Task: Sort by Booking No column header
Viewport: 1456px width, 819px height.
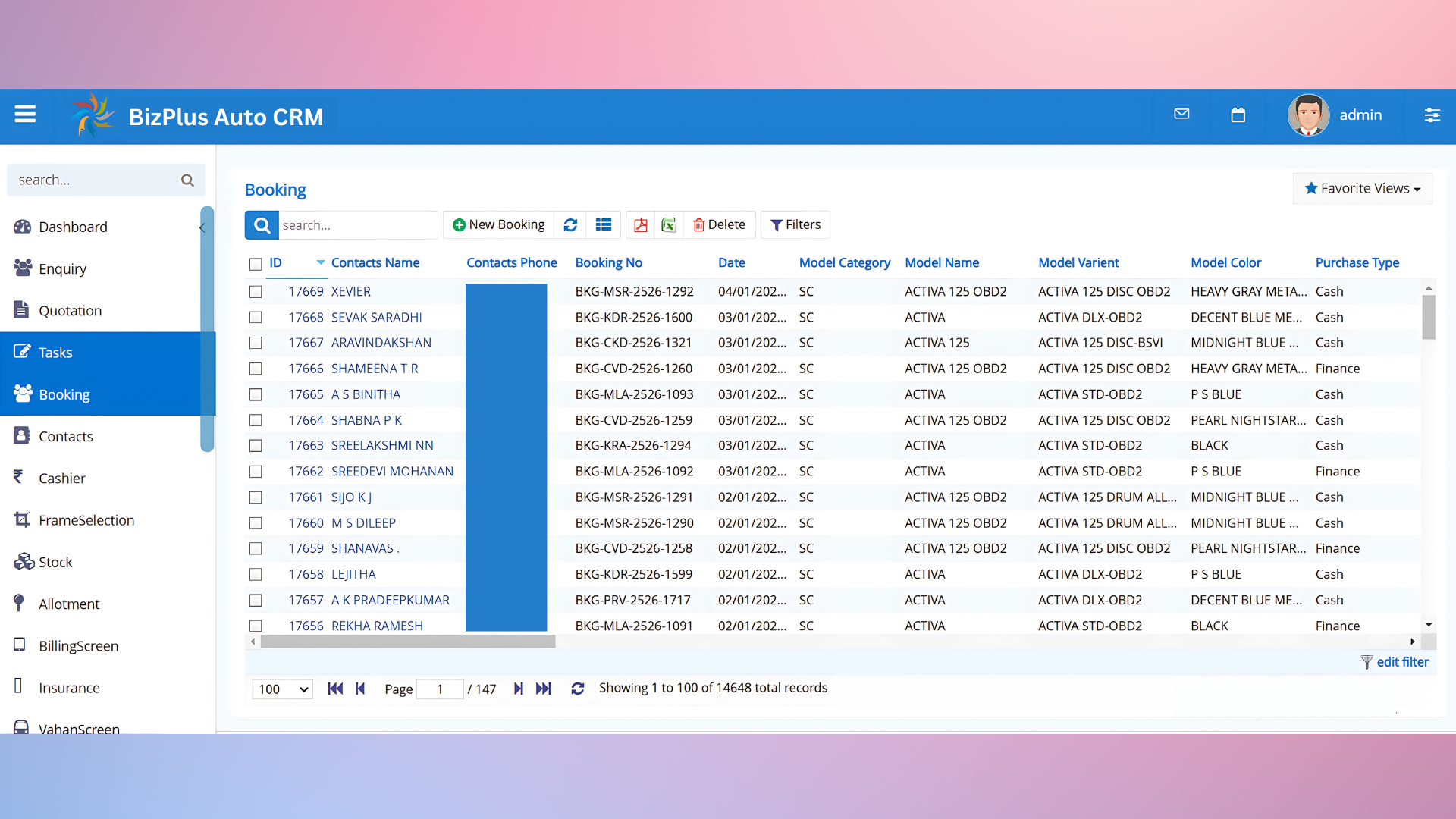Action: click(x=609, y=262)
